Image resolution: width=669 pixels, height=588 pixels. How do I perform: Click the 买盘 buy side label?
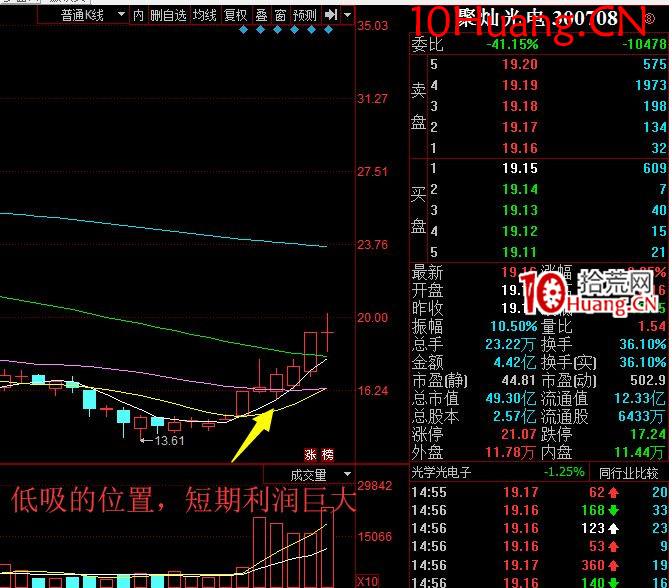click(419, 211)
